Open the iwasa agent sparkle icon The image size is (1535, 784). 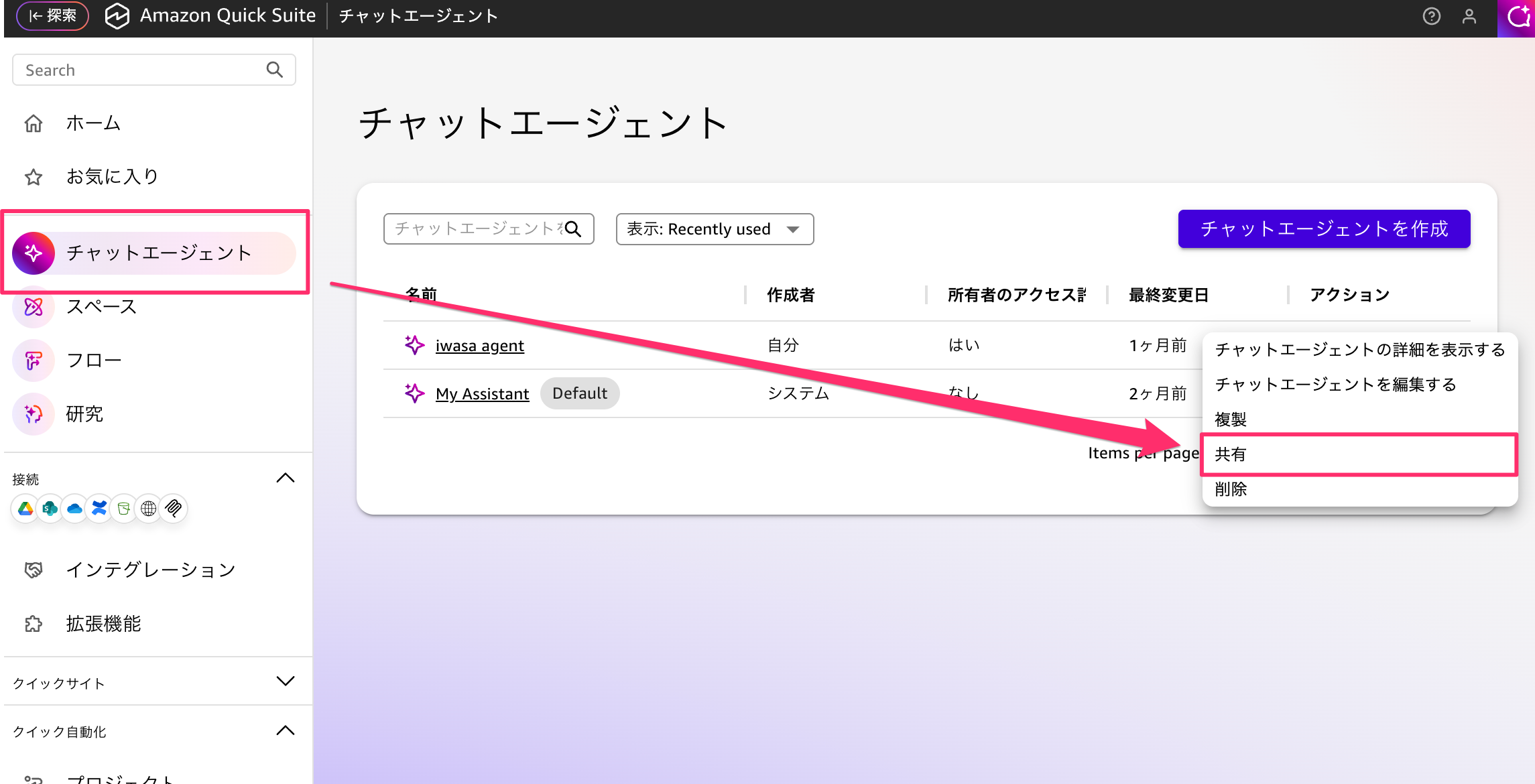point(414,344)
